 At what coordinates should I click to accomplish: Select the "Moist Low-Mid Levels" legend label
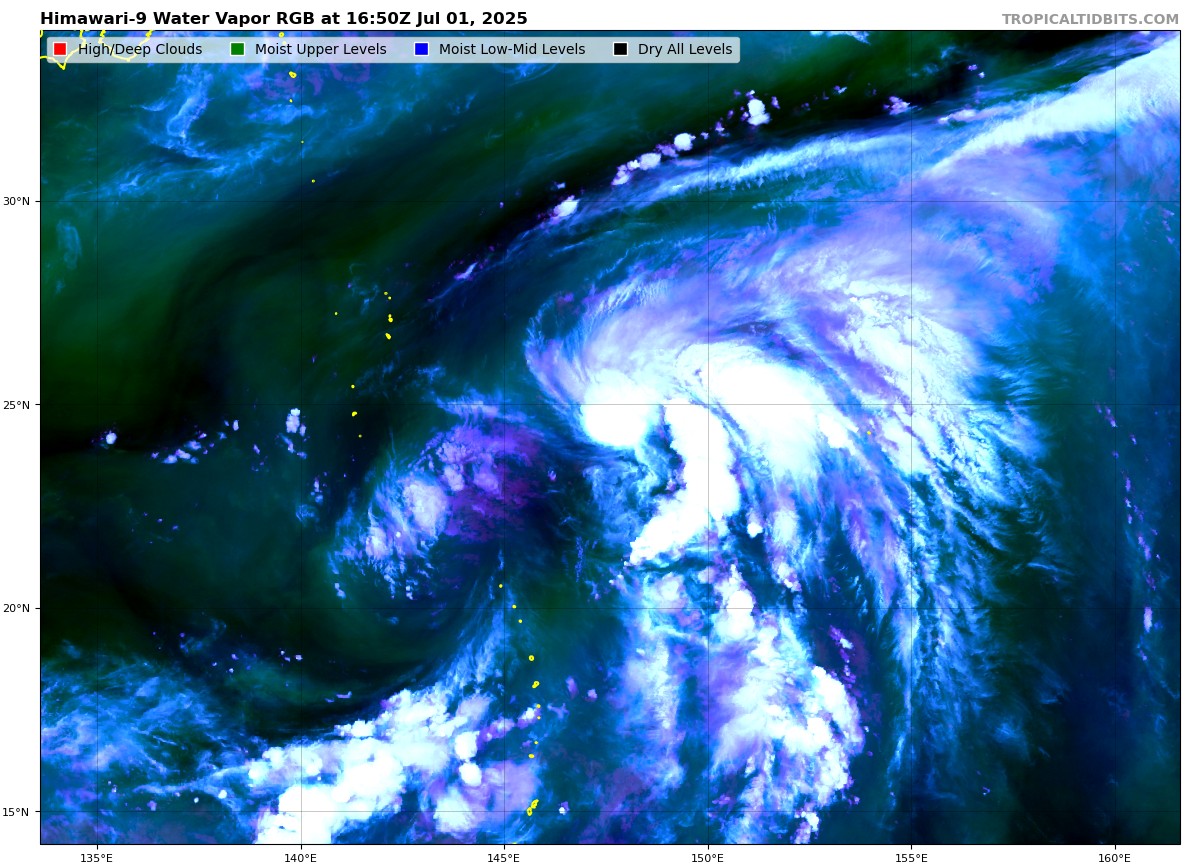[512, 50]
